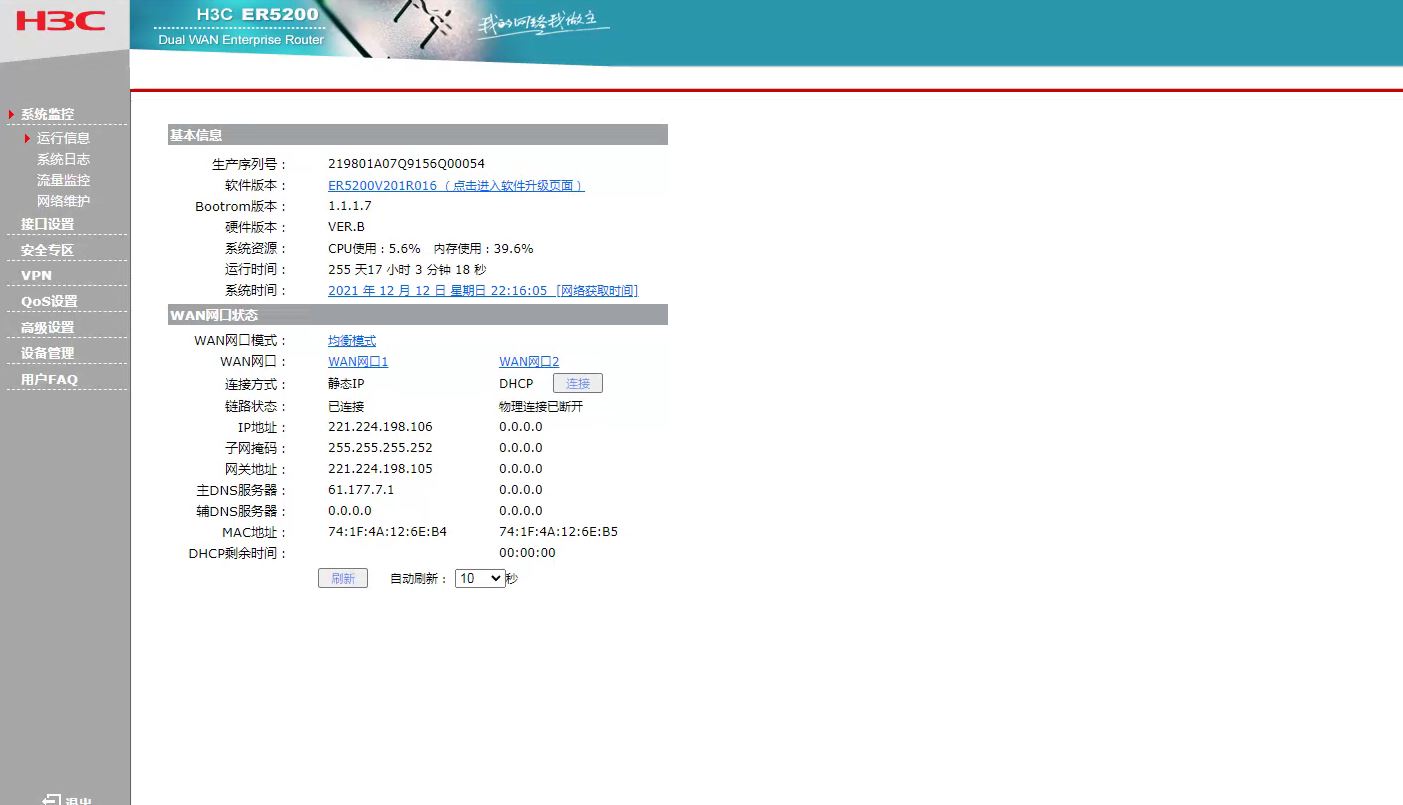
Task: Click the DHCP remaining time 00:00:00
Action: (527, 553)
